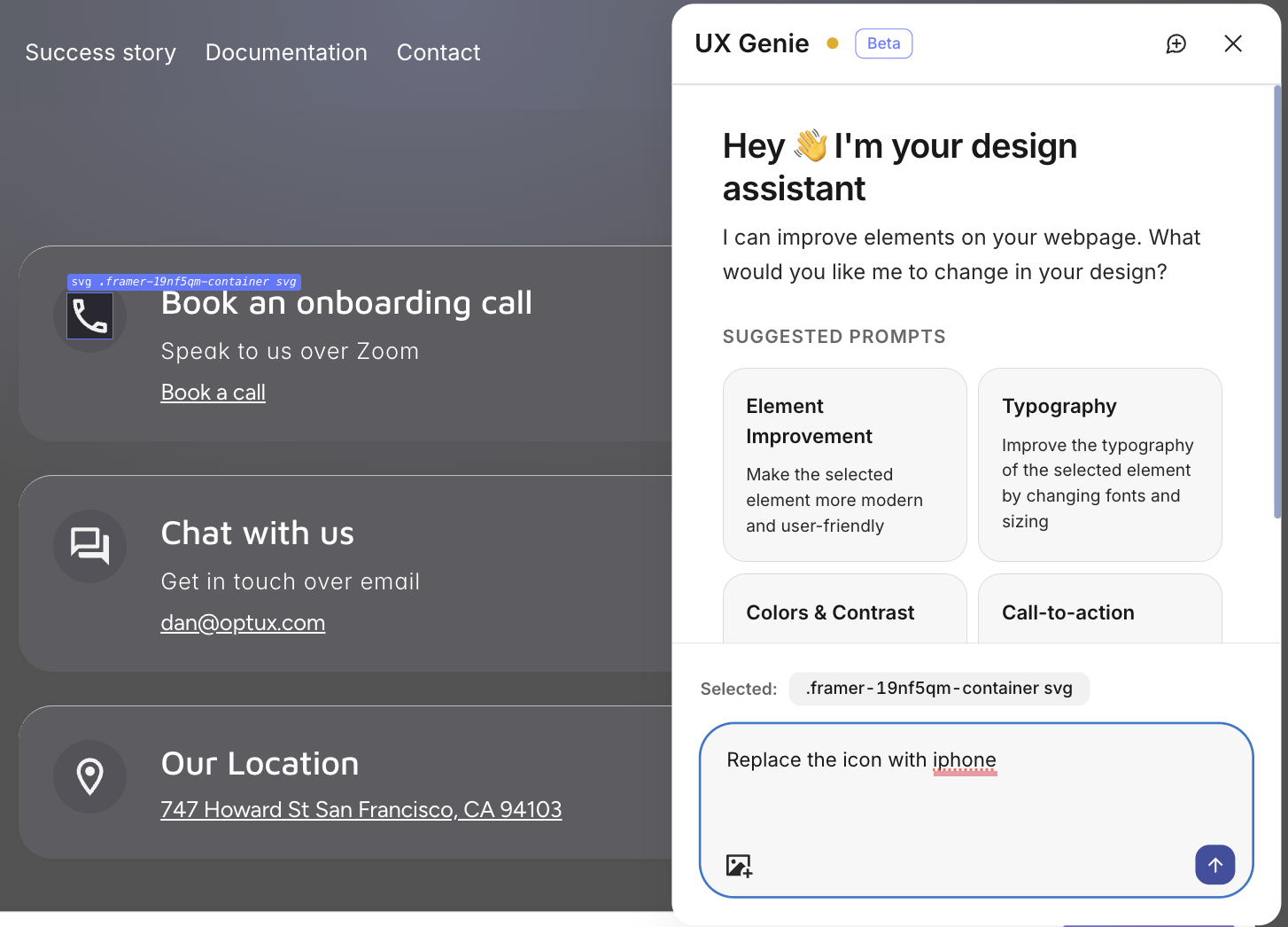This screenshot has width=1288, height=927.
Task: Open the Success story nav item
Action: (101, 52)
